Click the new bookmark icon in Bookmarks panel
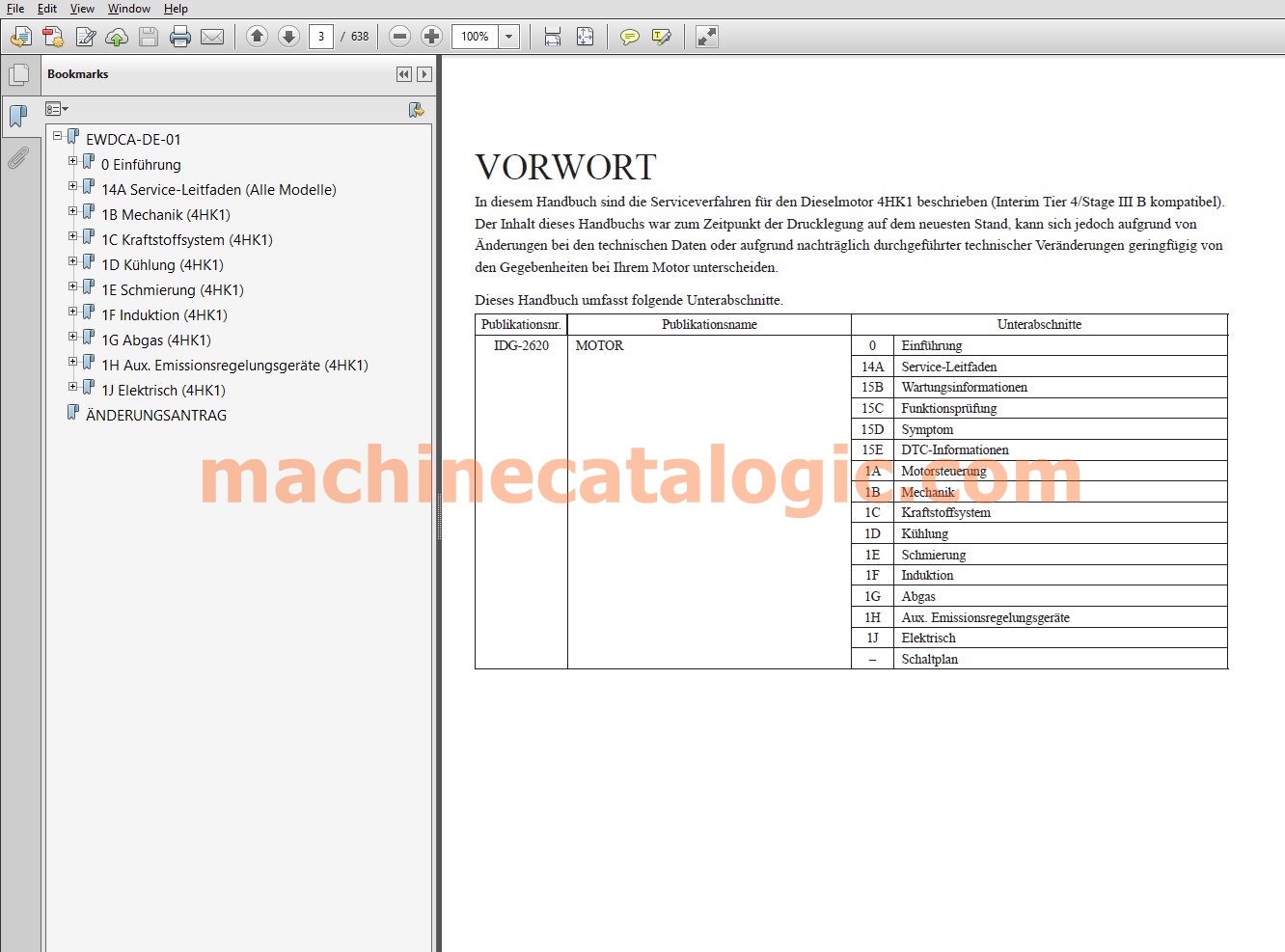 click(x=416, y=109)
